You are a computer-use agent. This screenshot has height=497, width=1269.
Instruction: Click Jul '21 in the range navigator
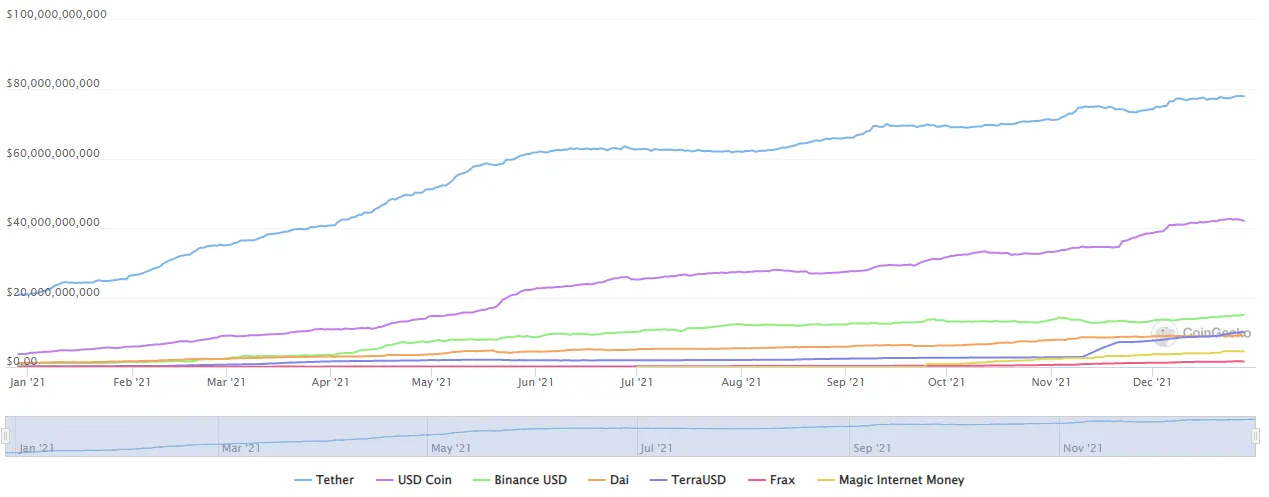[657, 449]
